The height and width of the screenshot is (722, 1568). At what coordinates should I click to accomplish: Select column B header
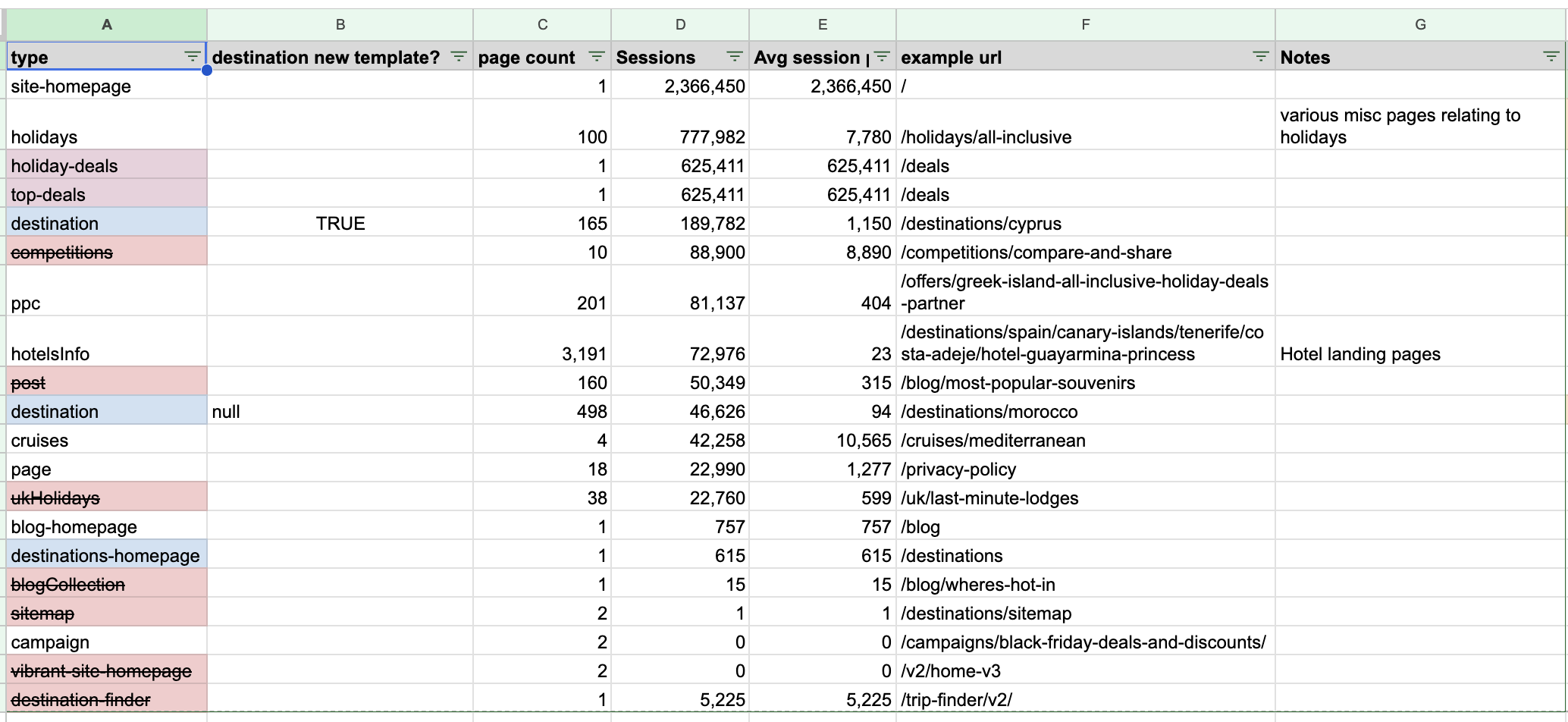tap(340, 24)
